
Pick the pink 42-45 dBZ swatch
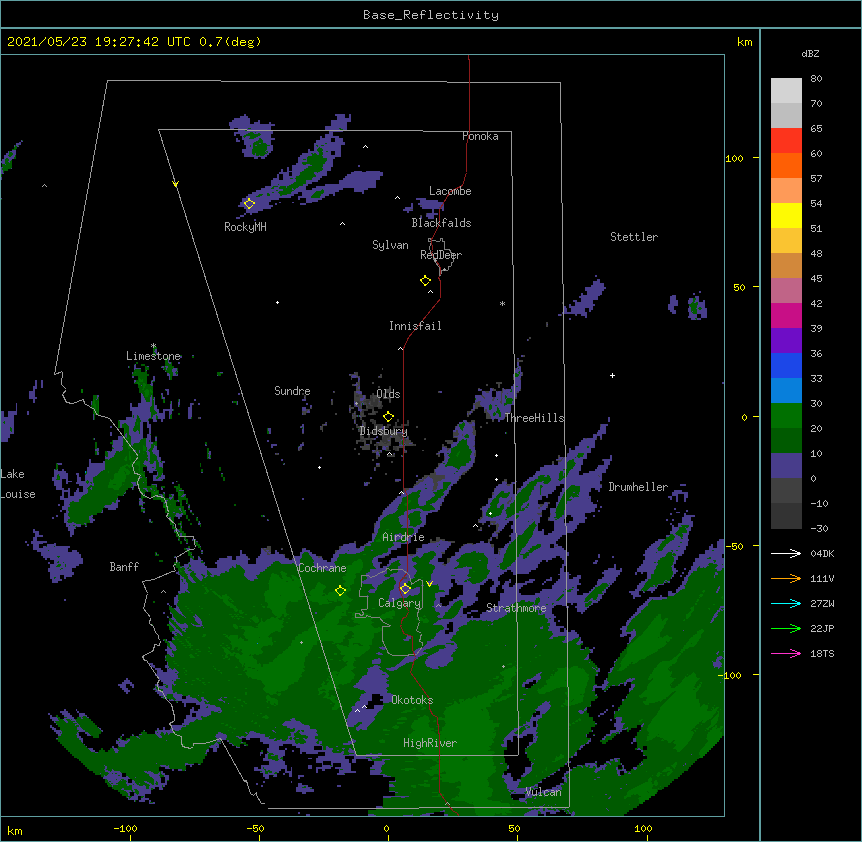[x=786, y=291]
